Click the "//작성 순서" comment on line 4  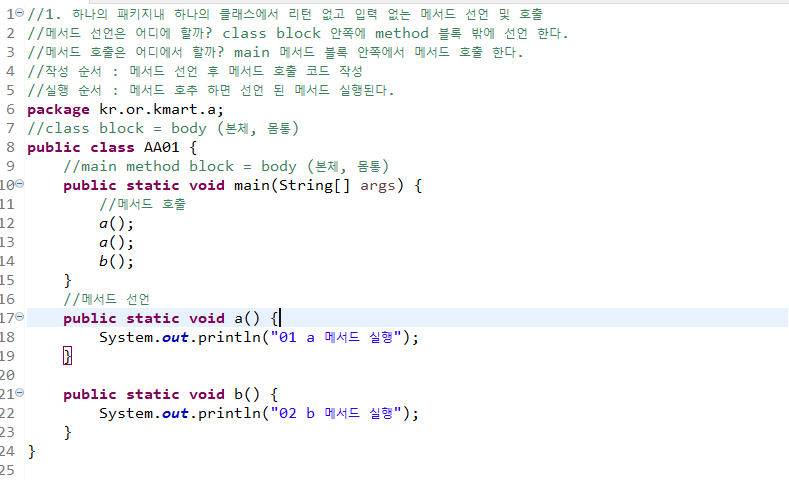(195, 71)
